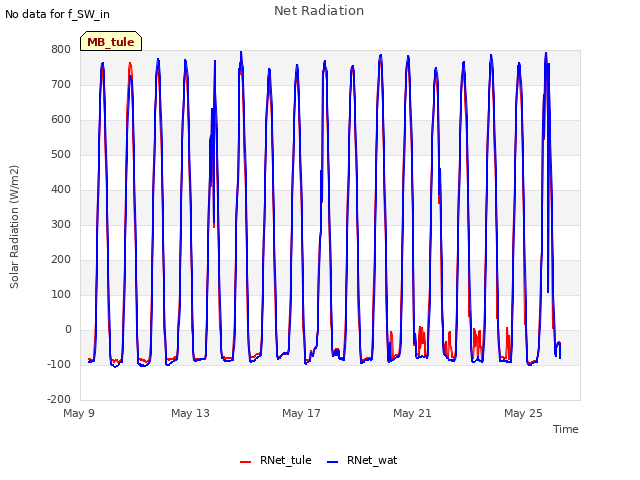Click the Net Radiation chart title

(x=319, y=11)
